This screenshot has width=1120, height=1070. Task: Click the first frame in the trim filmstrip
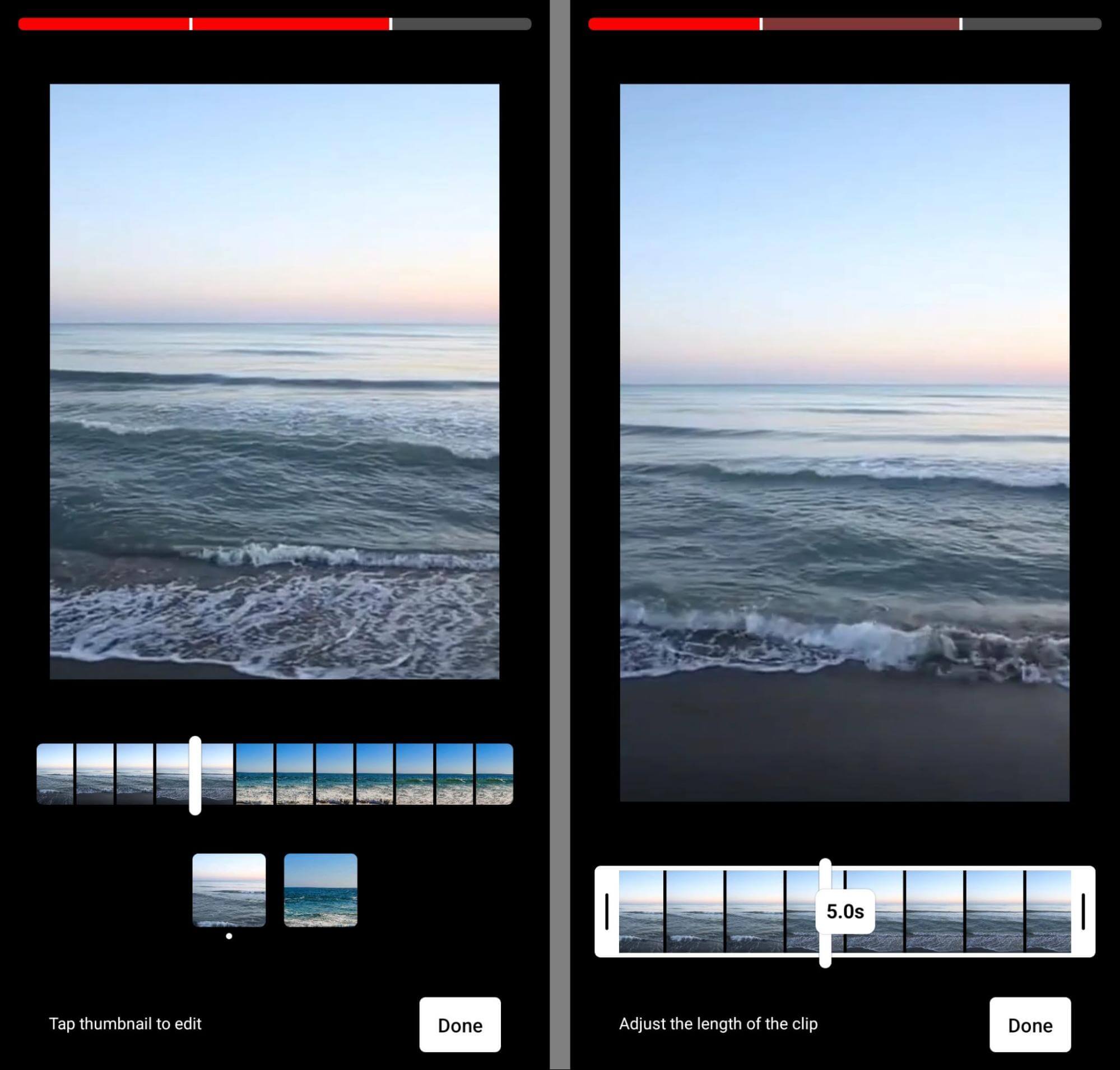pyautogui.click(x=642, y=911)
